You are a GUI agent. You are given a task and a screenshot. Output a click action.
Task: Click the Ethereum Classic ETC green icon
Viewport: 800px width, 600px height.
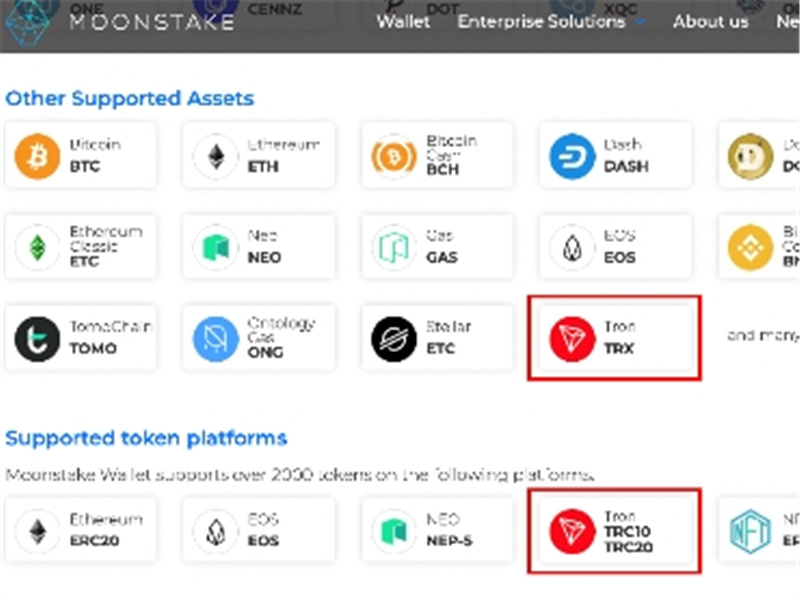38,247
